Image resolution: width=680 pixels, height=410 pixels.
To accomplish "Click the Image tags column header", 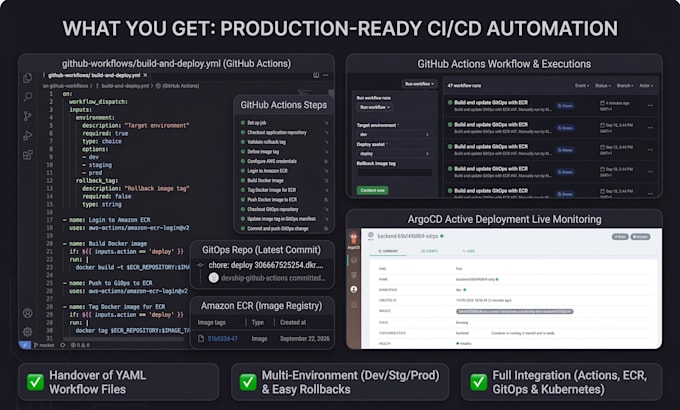I will coord(212,322).
